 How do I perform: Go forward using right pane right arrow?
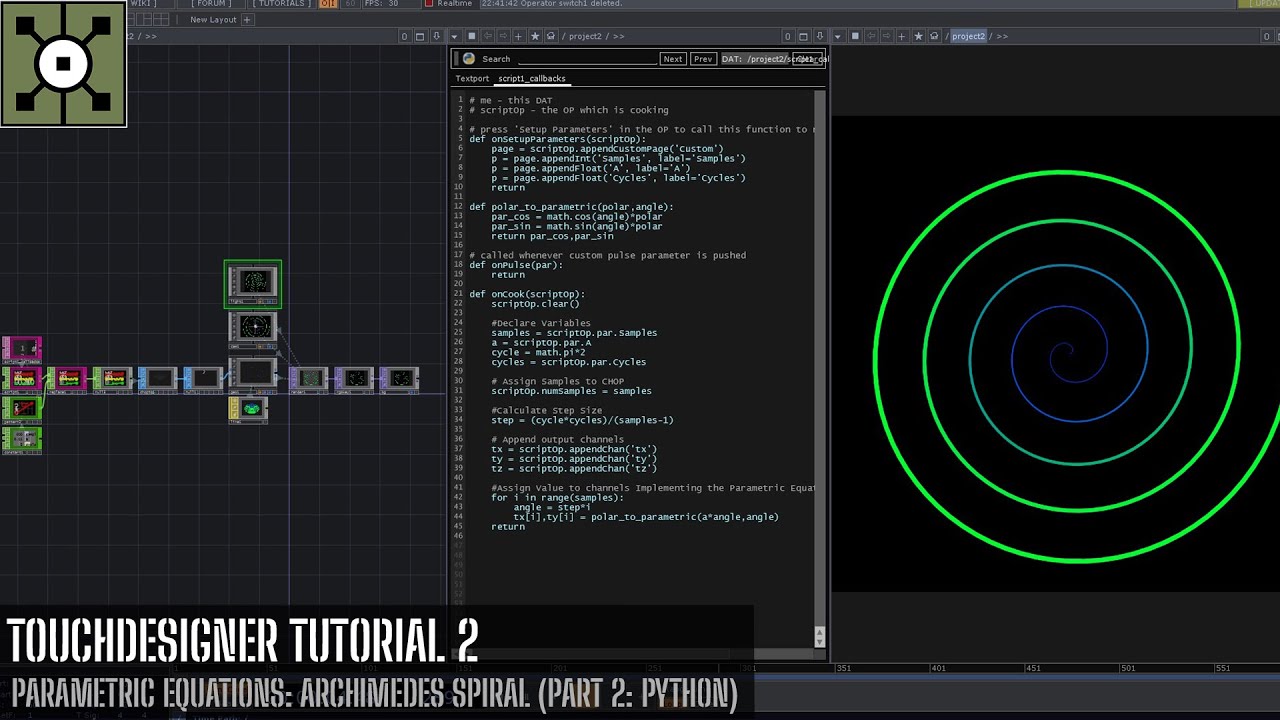[x=886, y=36]
